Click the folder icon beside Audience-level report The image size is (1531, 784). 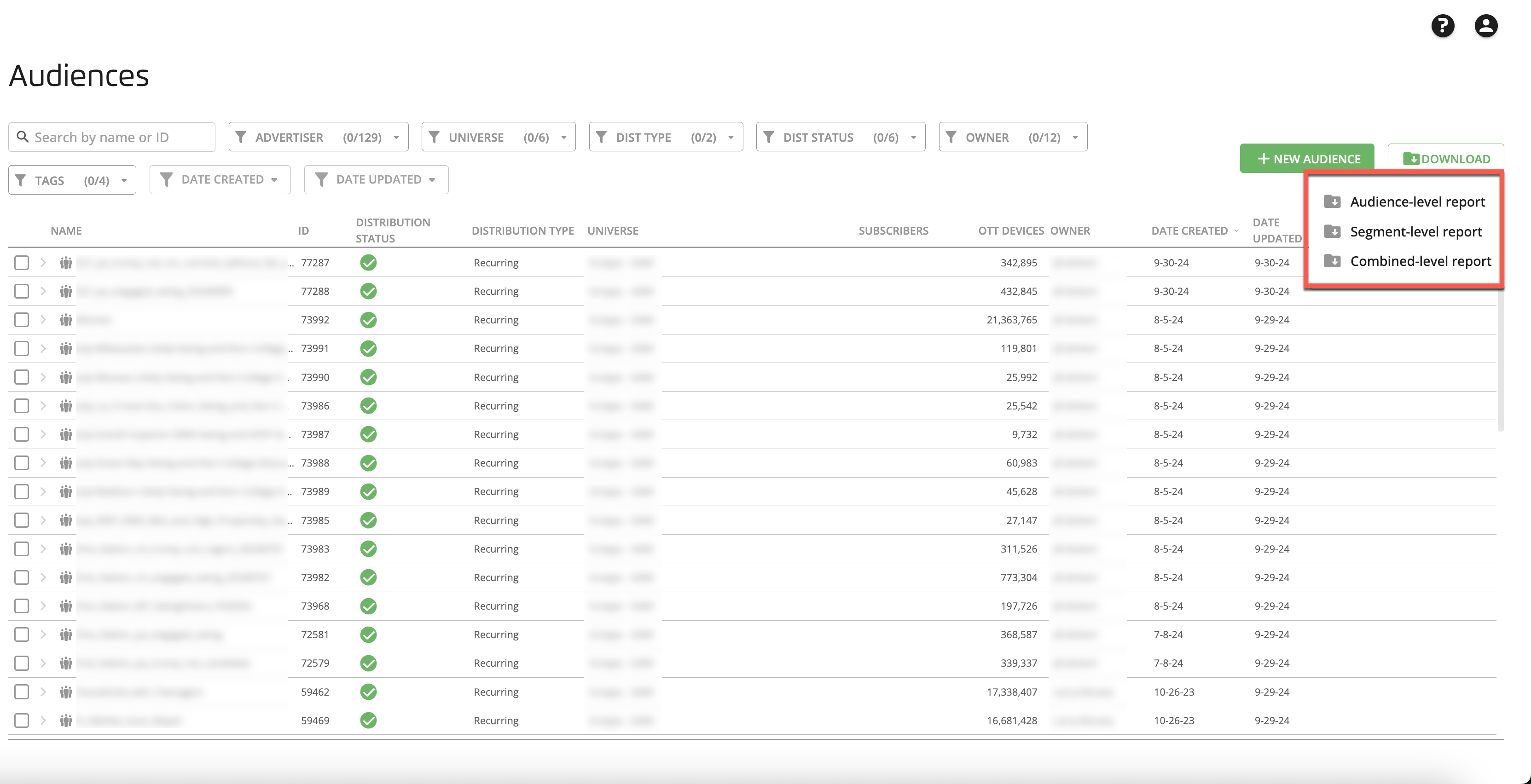tap(1332, 202)
